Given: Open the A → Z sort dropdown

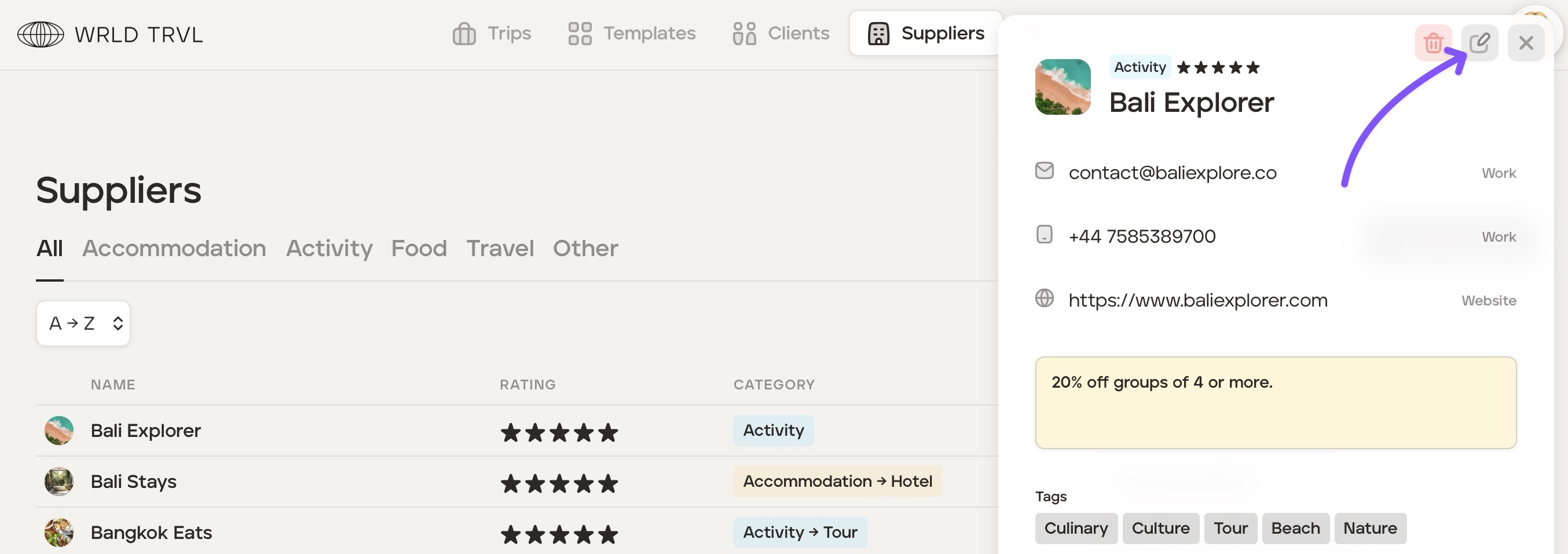Looking at the screenshot, I should coord(83,323).
